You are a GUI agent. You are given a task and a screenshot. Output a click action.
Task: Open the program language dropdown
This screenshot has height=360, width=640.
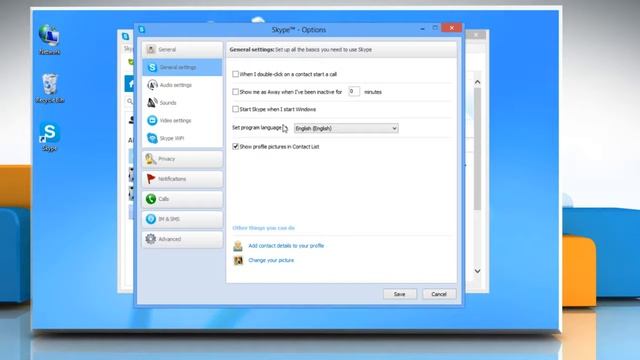coord(346,128)
